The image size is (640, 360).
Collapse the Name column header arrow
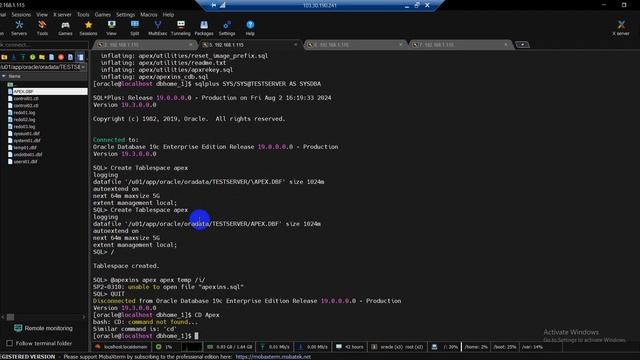pyautogui.click(x=4, y=76)
